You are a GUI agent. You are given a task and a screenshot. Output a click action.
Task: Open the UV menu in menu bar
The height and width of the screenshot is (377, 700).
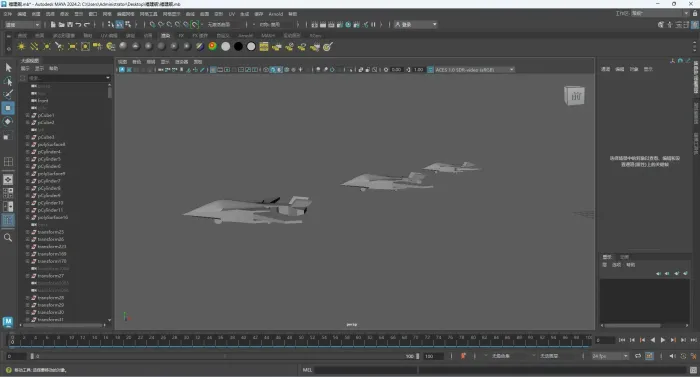click(x=232, y=14)
